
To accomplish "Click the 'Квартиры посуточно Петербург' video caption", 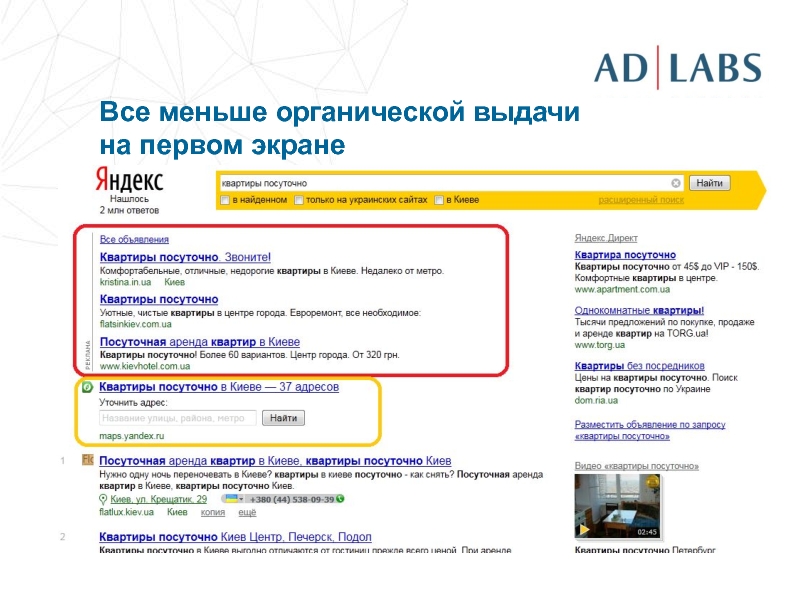I will click(645, 551).
